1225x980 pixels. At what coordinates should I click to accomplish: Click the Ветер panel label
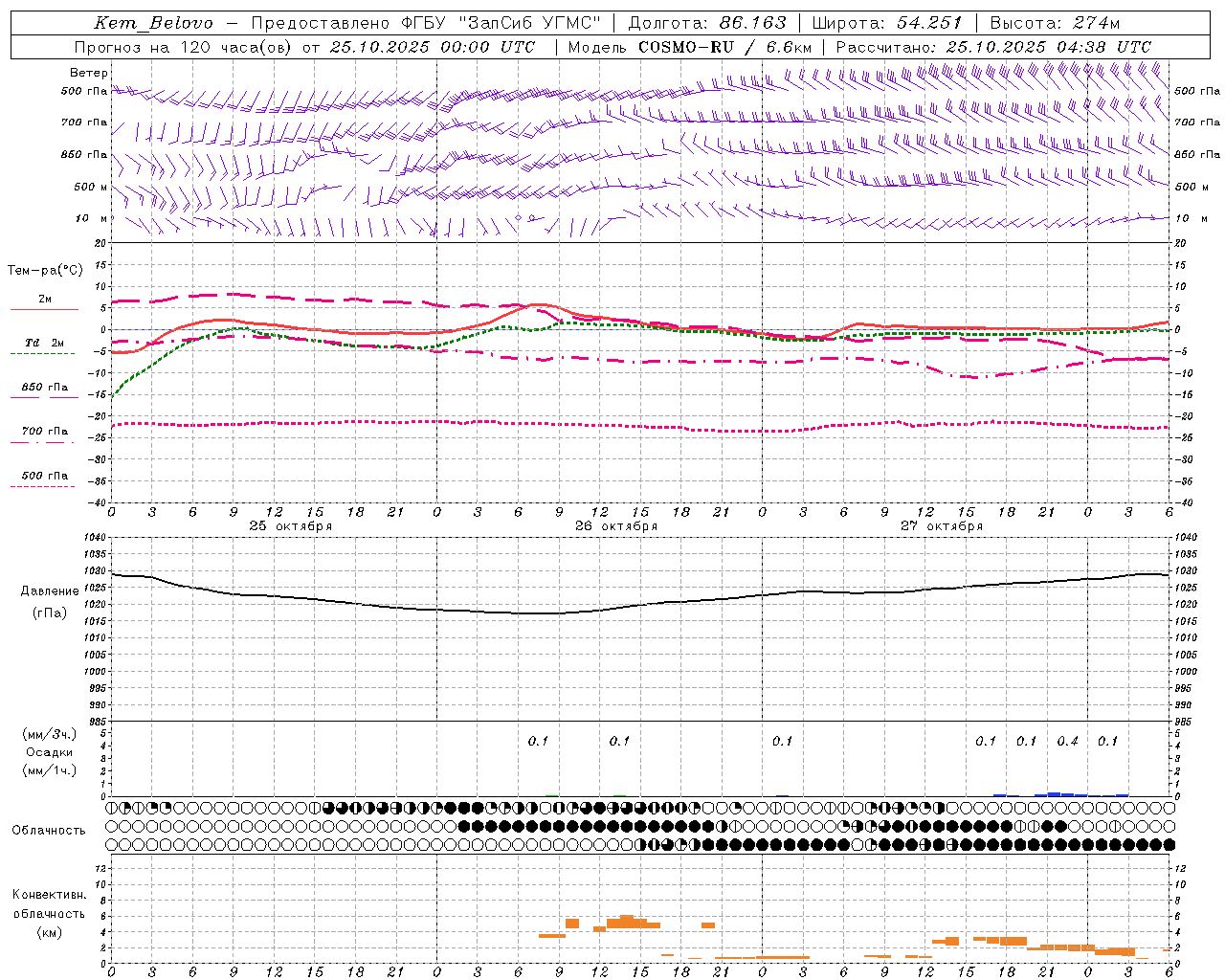click(x=89, y=73)
